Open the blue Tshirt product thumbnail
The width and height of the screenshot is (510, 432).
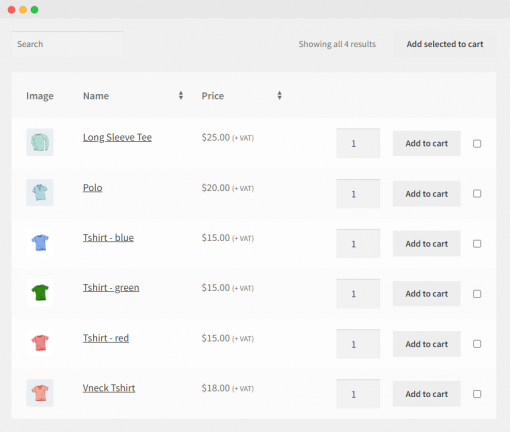coord(40,242)
